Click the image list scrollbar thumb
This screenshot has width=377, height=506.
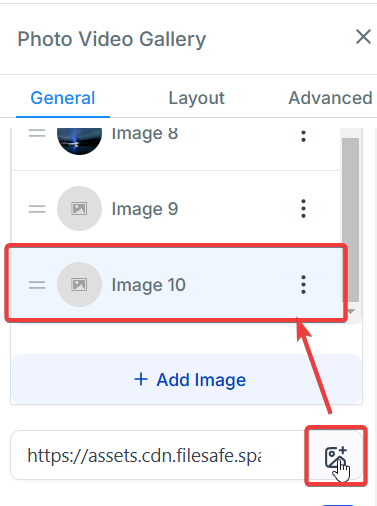click(350, 220)
